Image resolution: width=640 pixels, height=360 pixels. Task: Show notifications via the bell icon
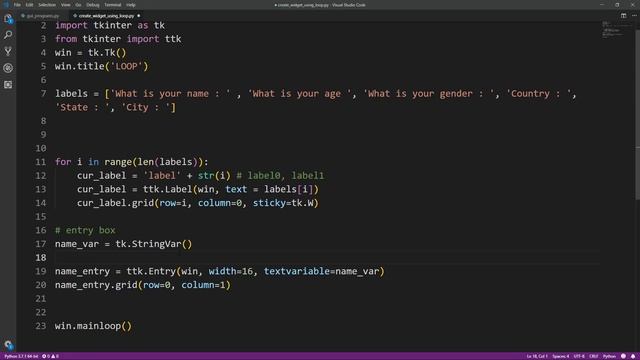[x=633, y=356]
